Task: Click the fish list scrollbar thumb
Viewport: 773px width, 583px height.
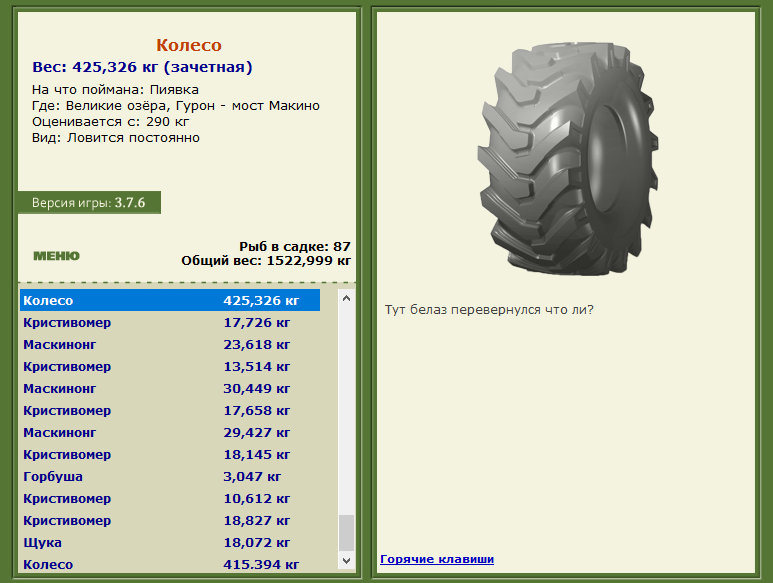Action: click(x=347, y=533)
